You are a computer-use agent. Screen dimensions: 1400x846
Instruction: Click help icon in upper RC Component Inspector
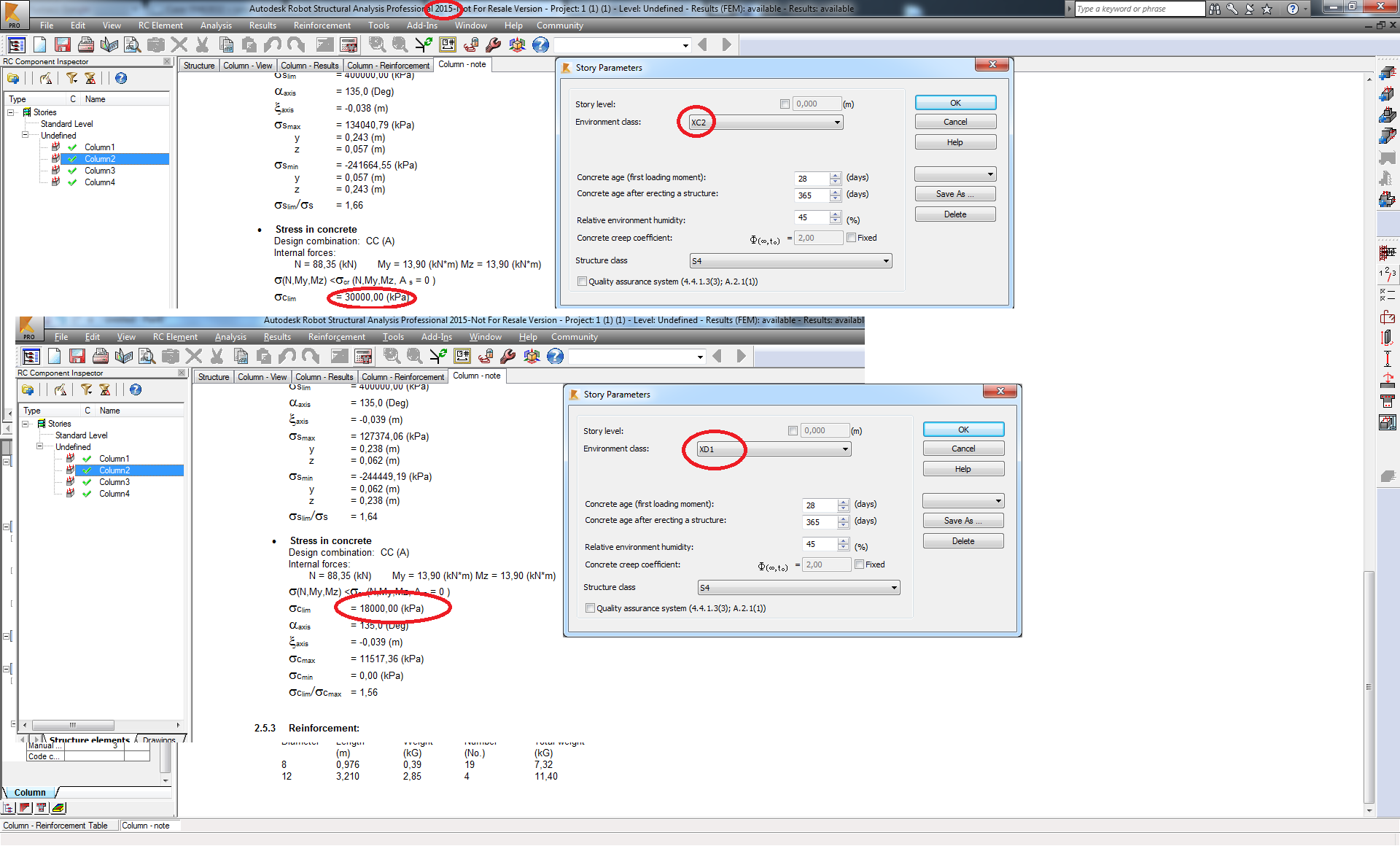[121, 78]
